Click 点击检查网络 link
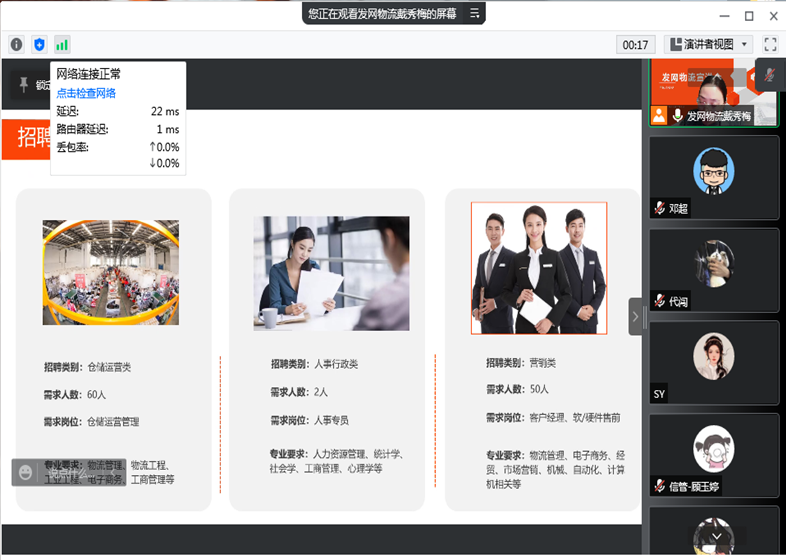This screenshot has width=786, height=560. (x=86, y=93)
